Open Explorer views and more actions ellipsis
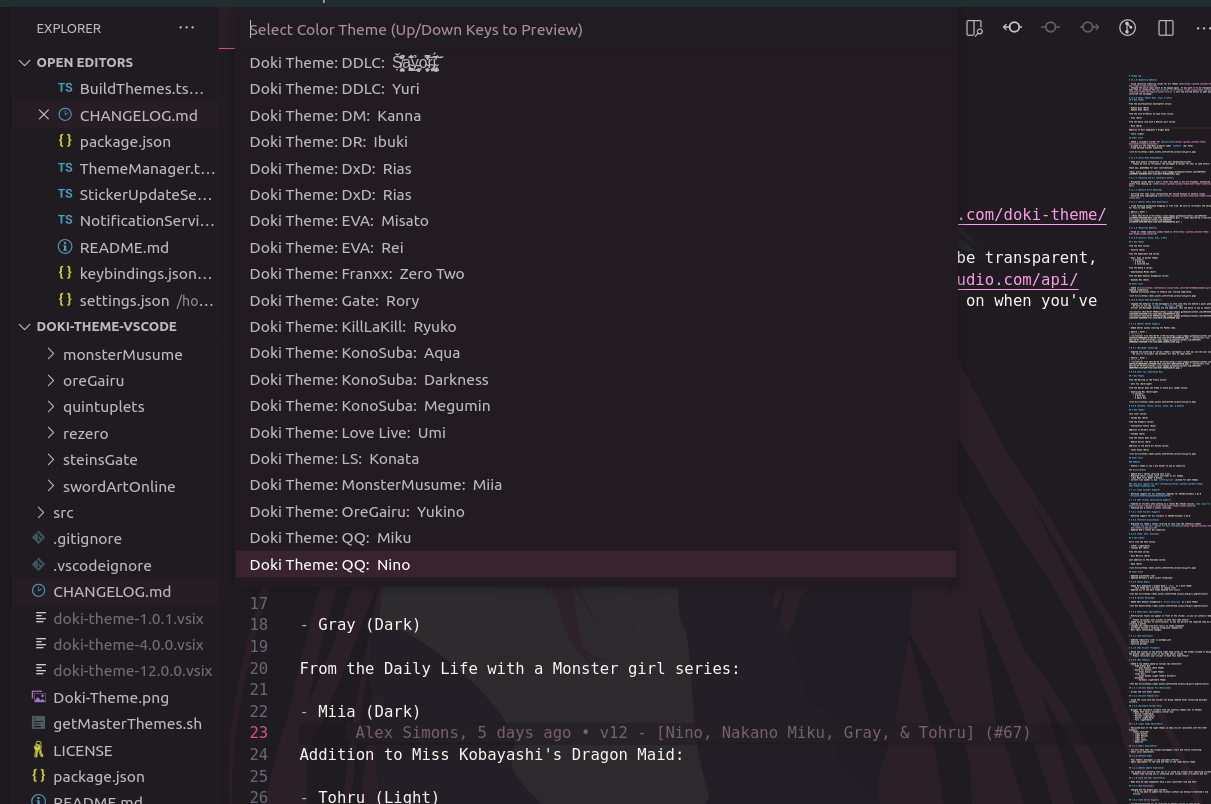 pos(187,28)
